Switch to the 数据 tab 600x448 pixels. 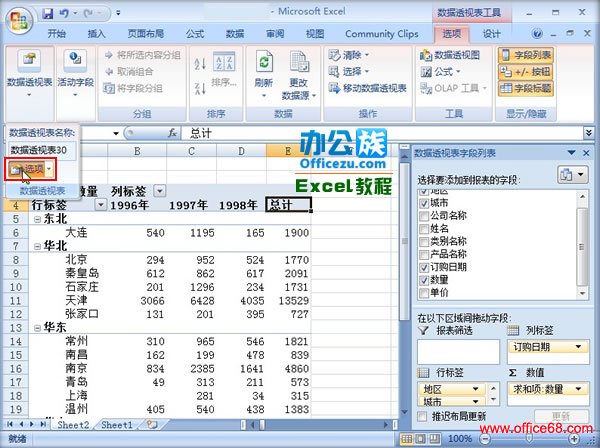pos(235,34)
